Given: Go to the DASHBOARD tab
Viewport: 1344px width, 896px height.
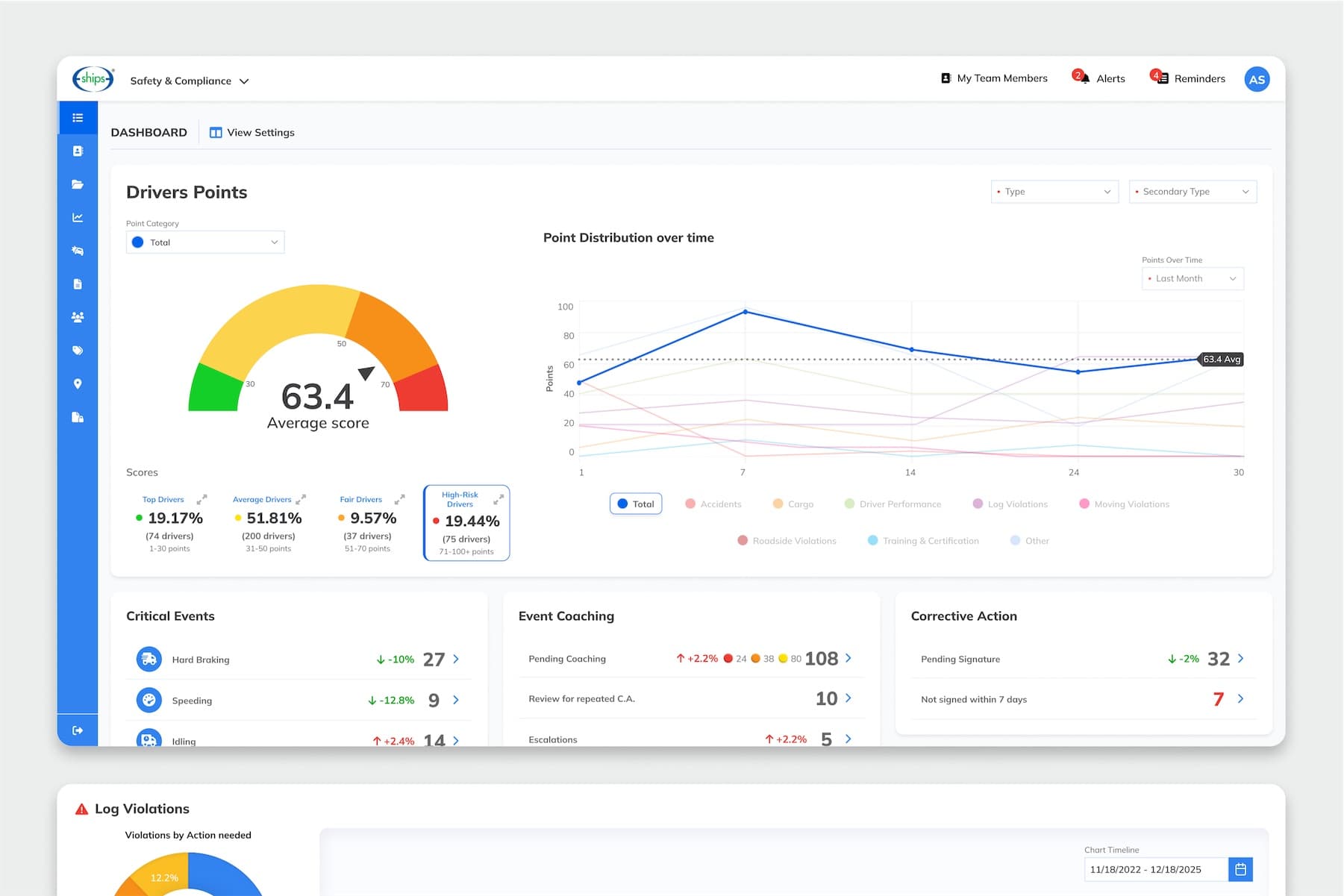Looking at the screenshot, I should (x=149, y=133).
